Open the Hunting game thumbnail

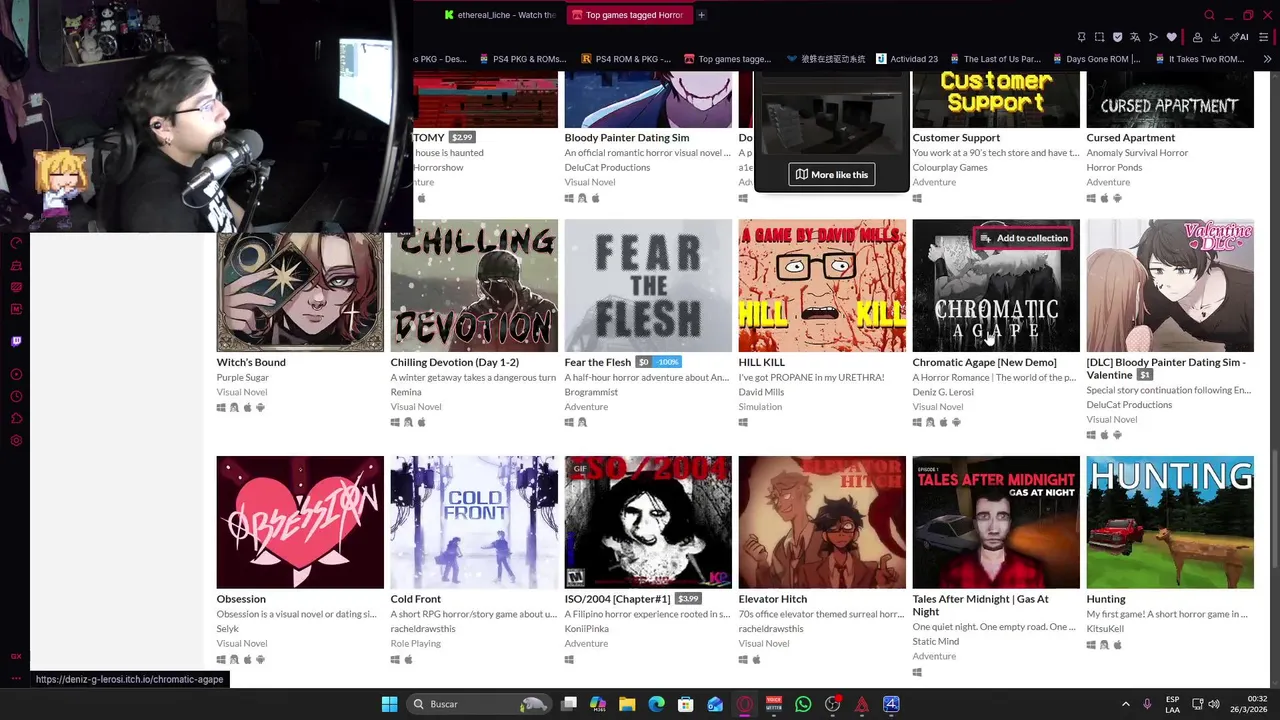click(1170, 522)
